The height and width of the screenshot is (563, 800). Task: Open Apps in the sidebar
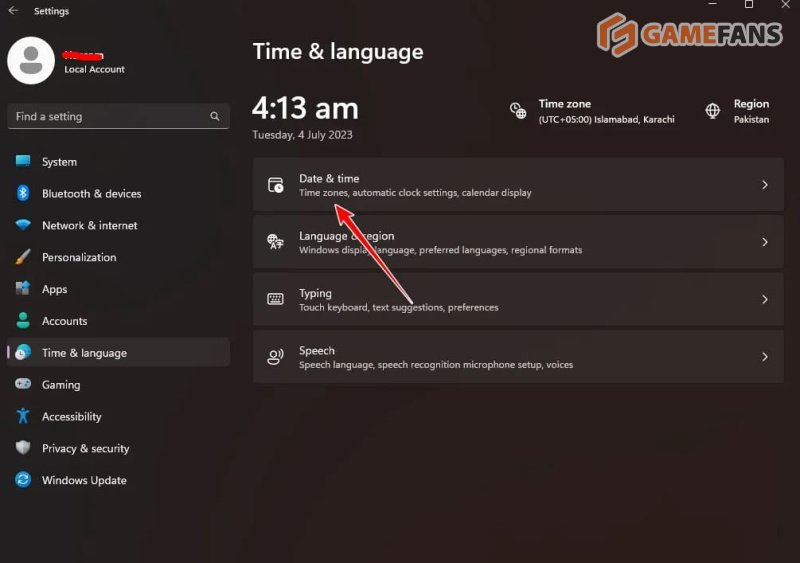click(x=55, y=289)
